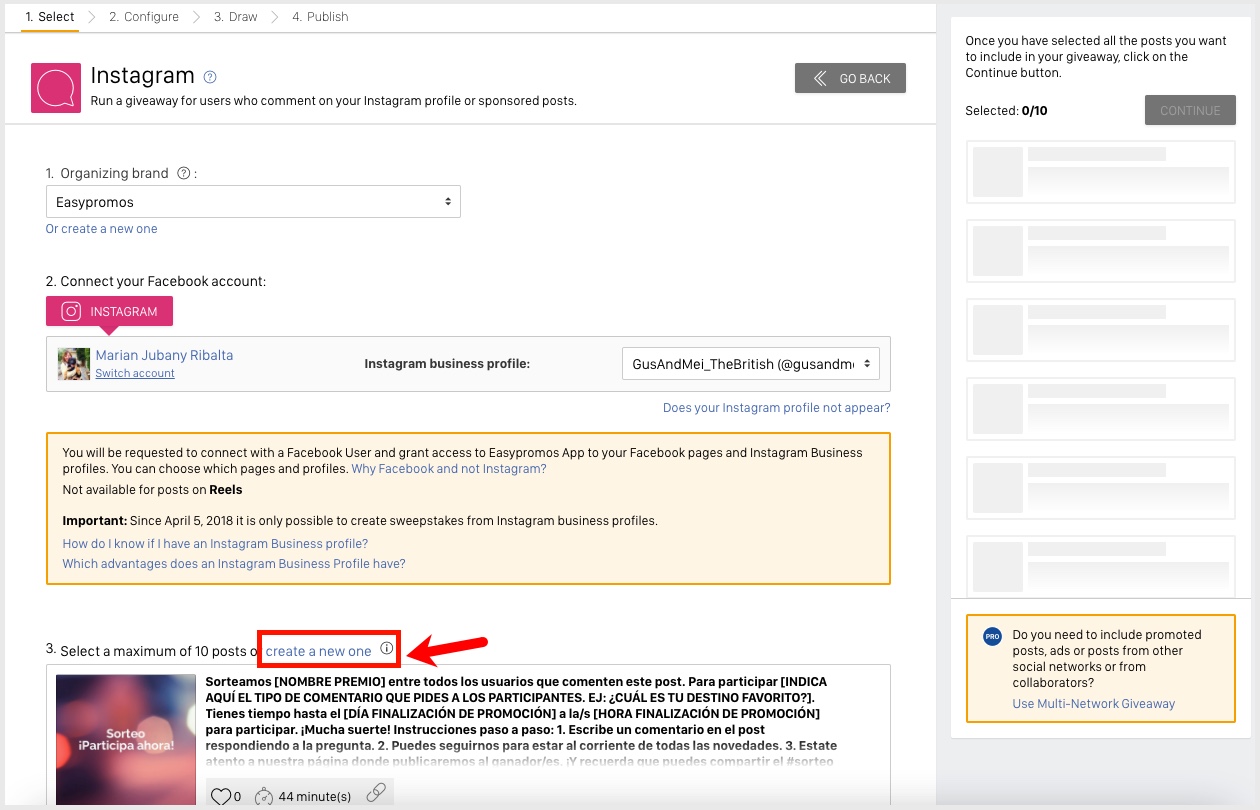The image size is (1260, 810).
Task: Click help icon beside Organizing brand
Action: coord(183,173)
